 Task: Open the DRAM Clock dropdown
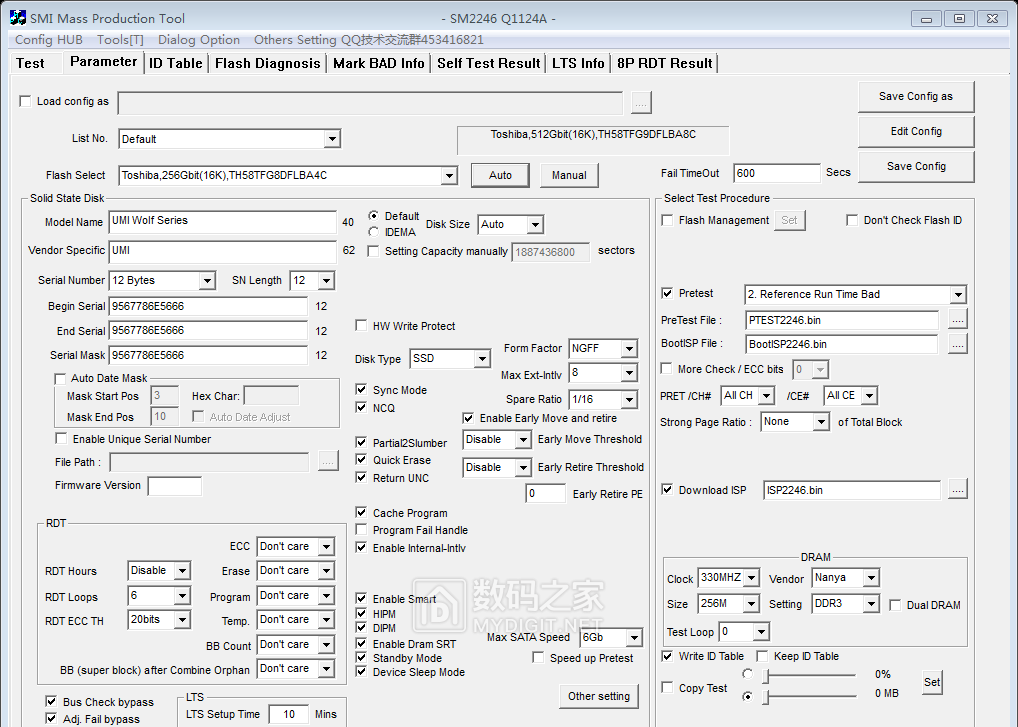(x=749, y=579)
